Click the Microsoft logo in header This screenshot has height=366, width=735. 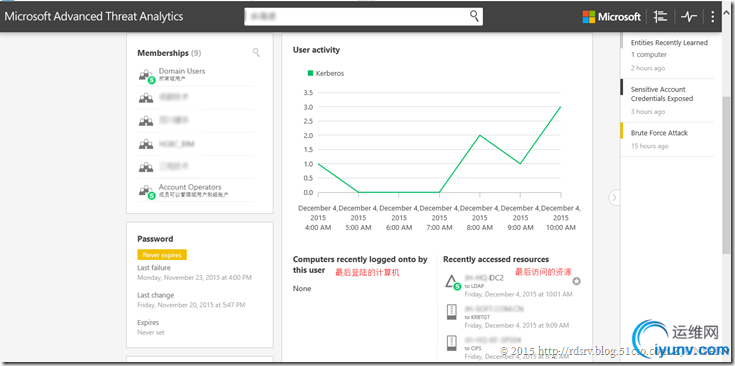(611, 17)
